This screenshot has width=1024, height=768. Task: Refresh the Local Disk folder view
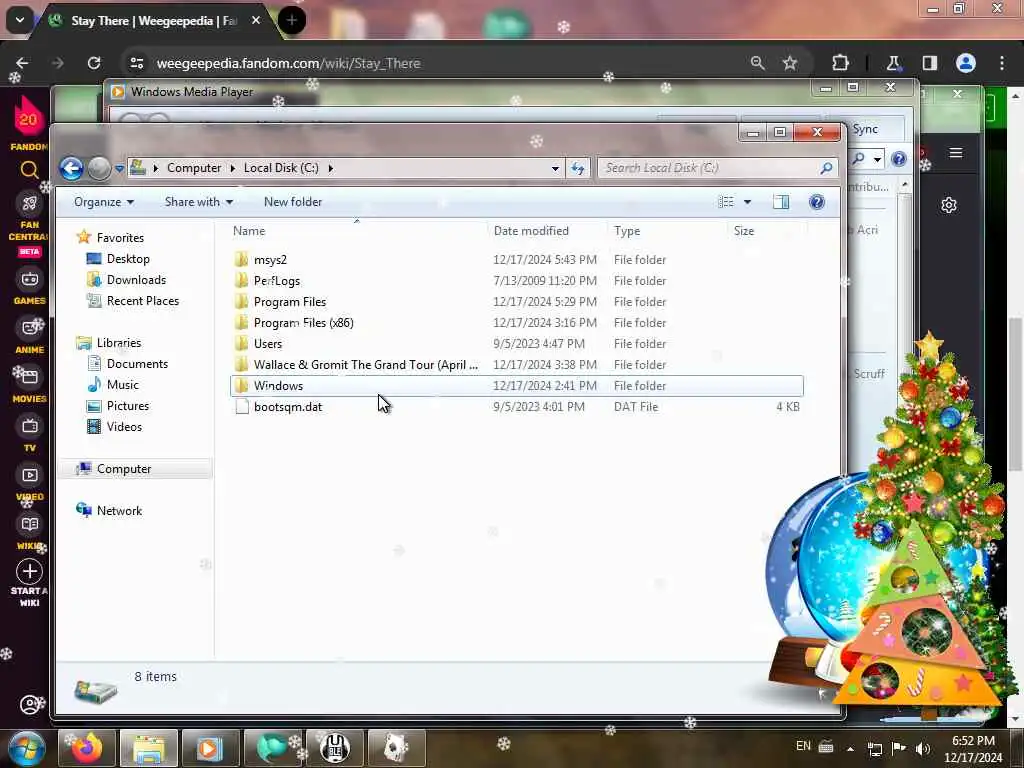(578, 168)
